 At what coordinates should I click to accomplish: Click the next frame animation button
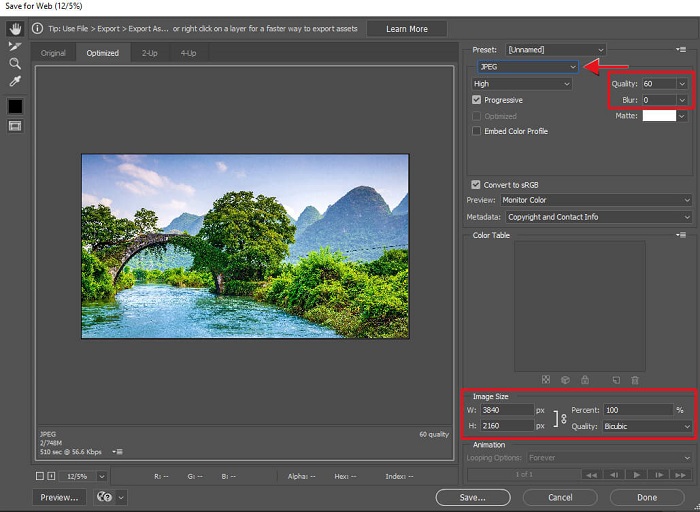coord(659,475)
